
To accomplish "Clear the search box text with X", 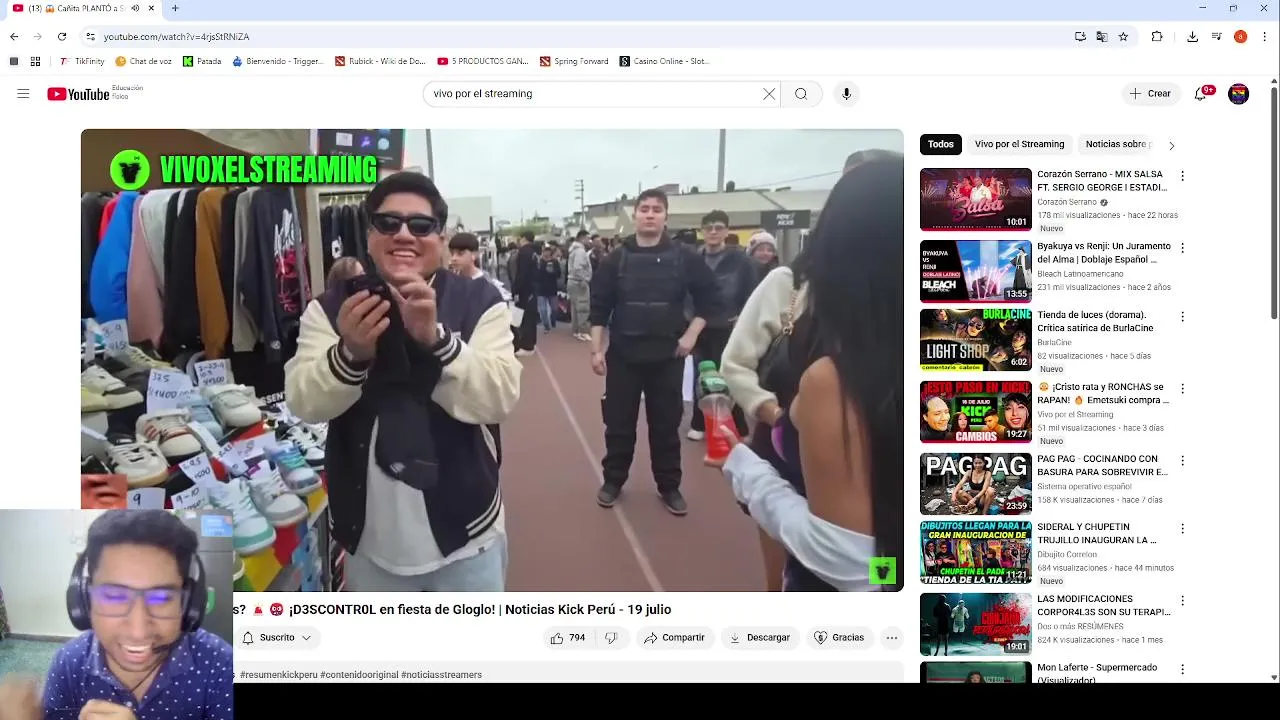I will (769, 94).
